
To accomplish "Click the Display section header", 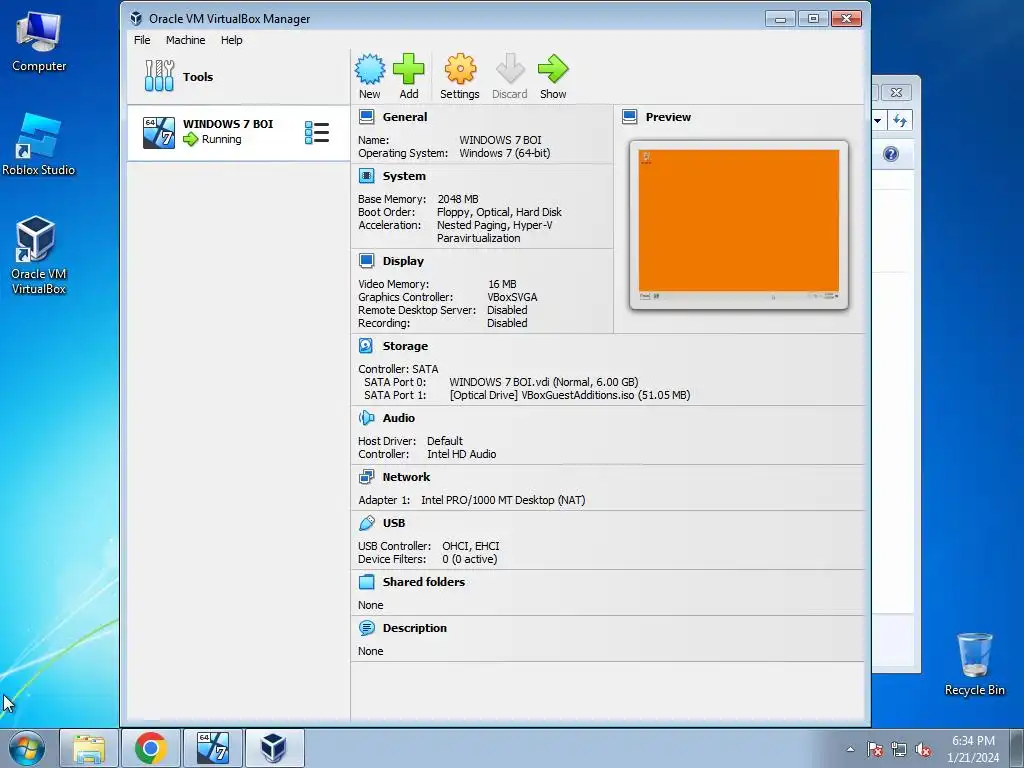I will point(403,261).
